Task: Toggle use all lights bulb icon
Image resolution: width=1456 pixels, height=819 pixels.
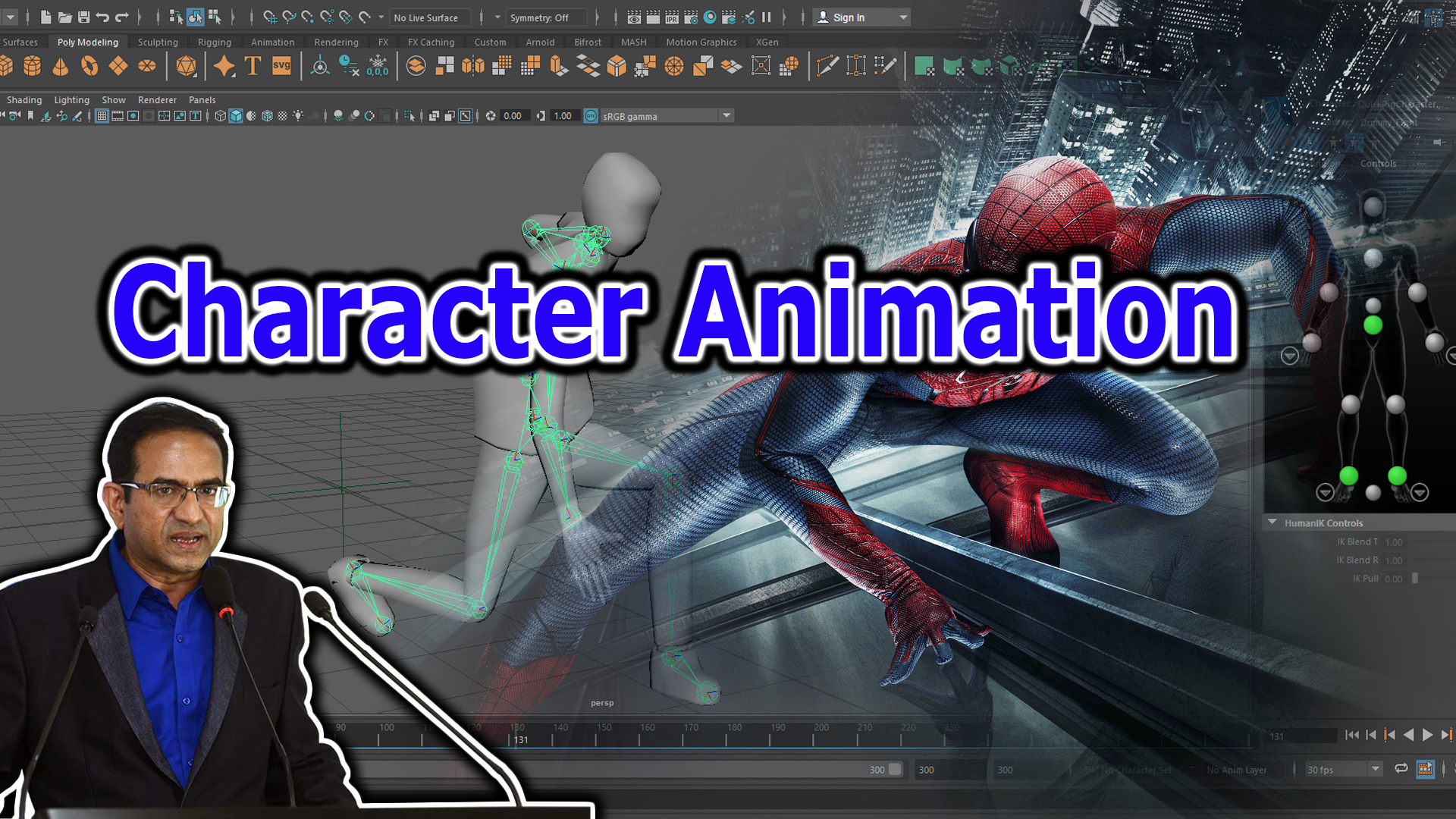Action: pyautogui.click(x=299, y=116)
